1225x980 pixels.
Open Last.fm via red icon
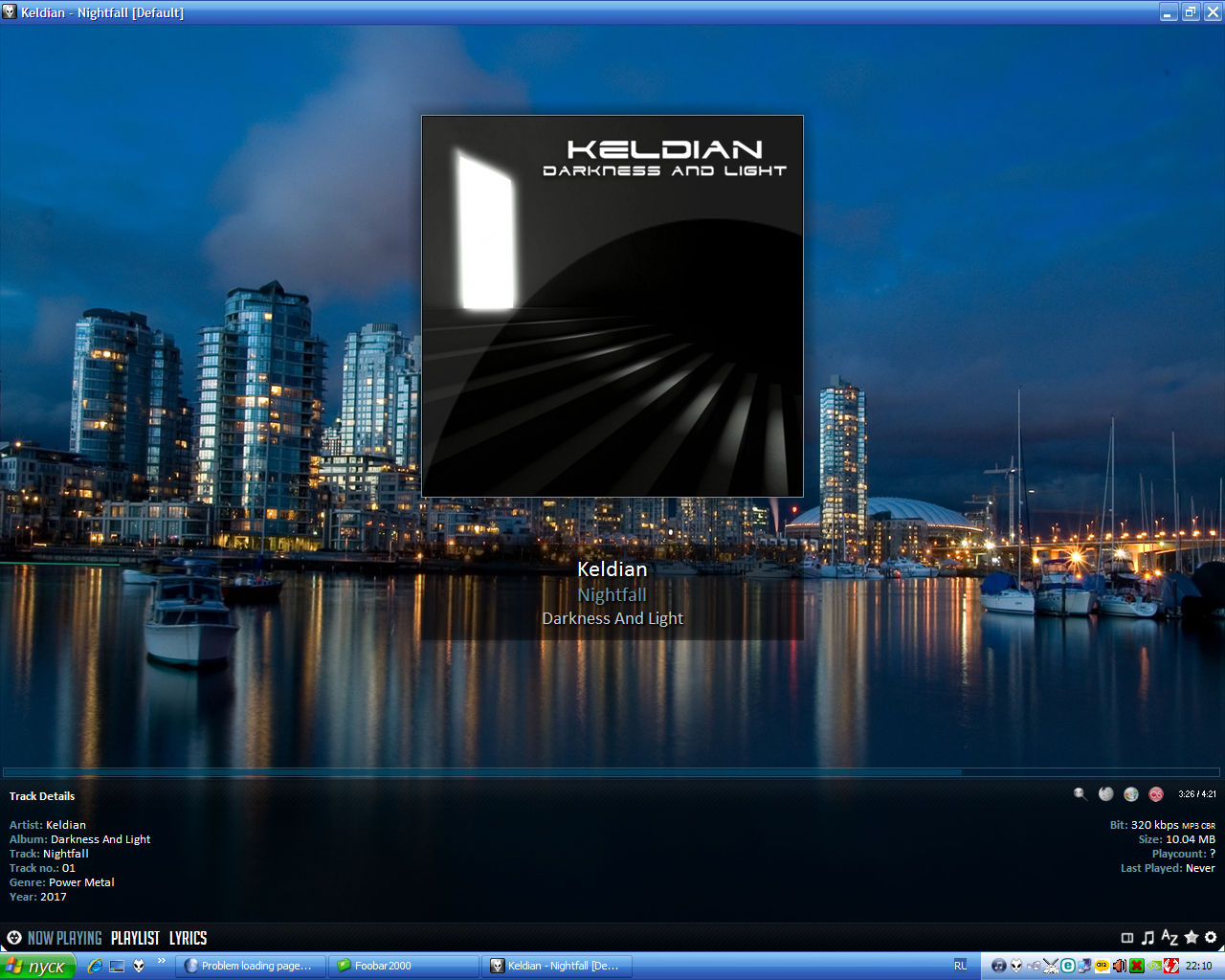[x=1156, y=793]
